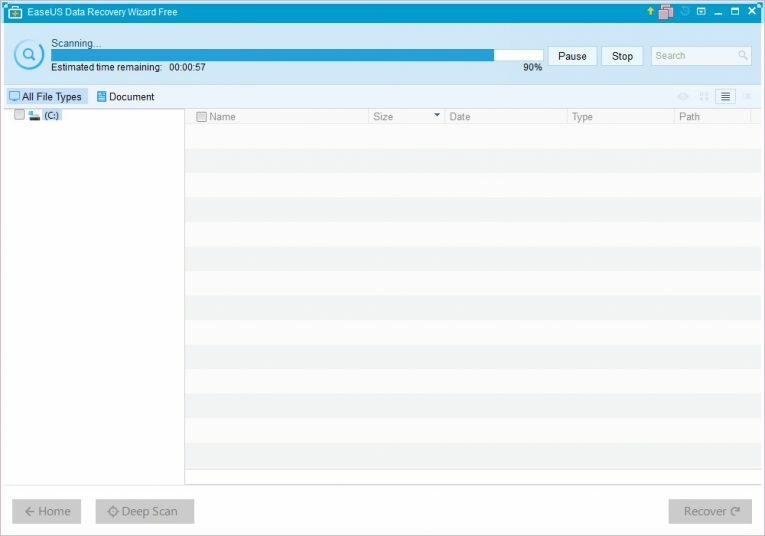Click the C: drive icon
The image size is (765, 536).
point(34,116)
